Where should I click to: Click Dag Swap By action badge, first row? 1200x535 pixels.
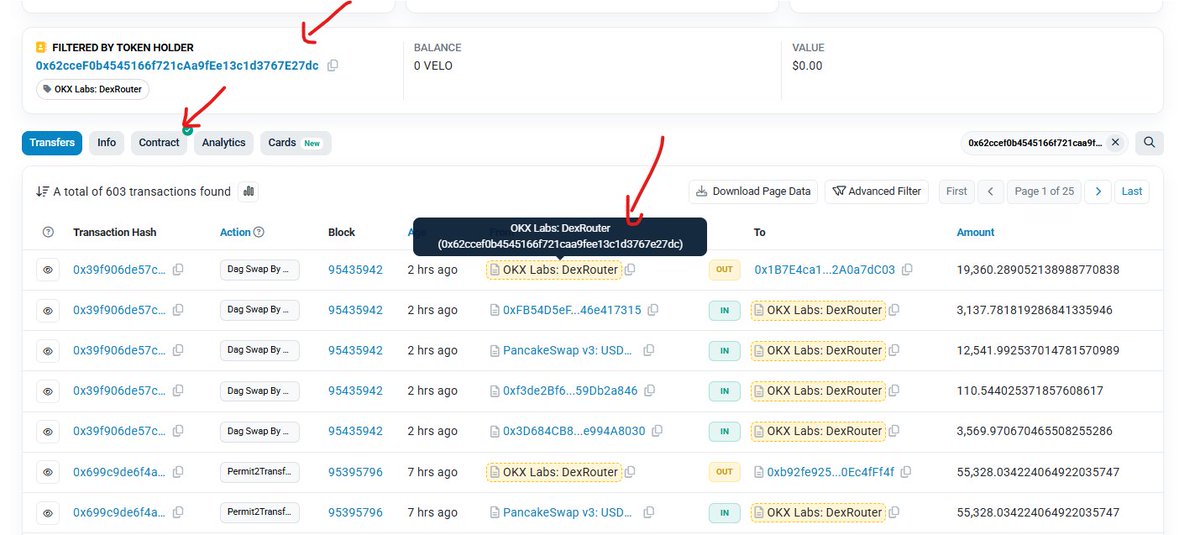(x=260, y=270)
